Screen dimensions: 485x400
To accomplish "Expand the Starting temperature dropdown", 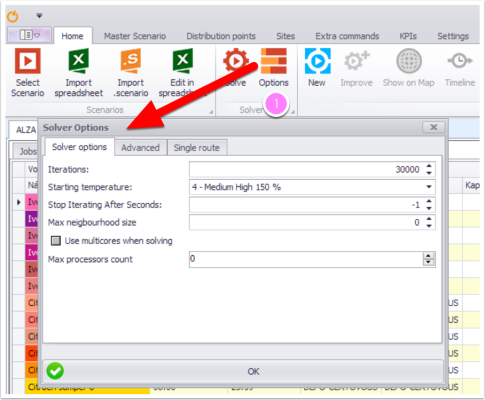I will click(x=429, y=187).
